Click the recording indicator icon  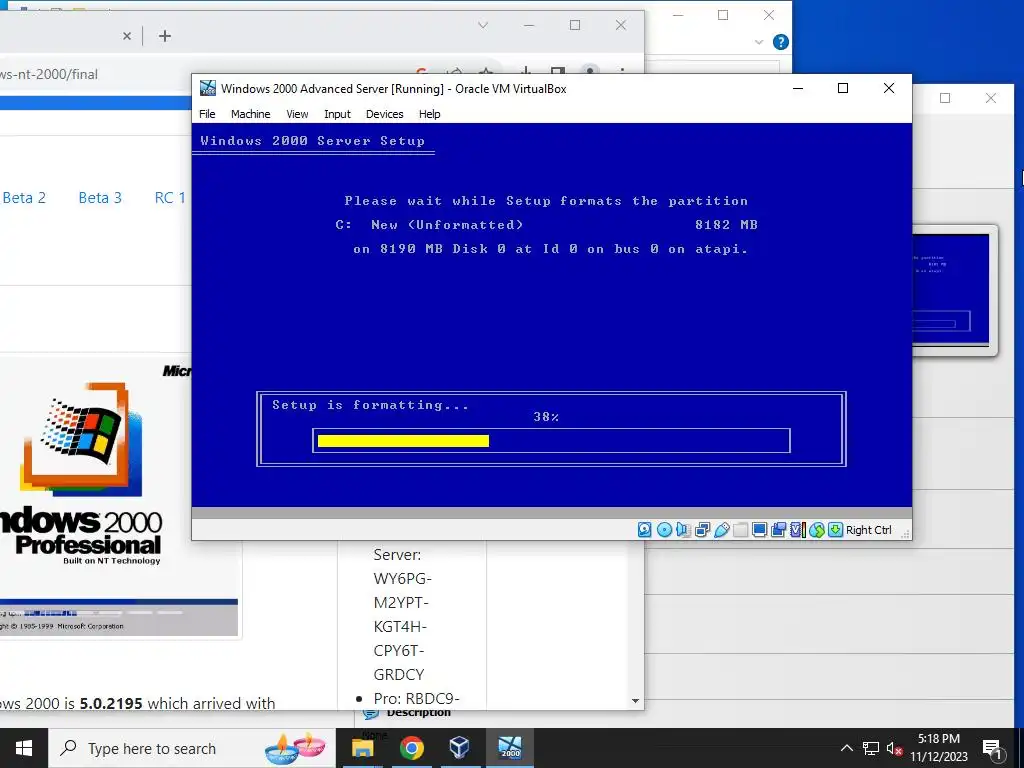(778, 530)
